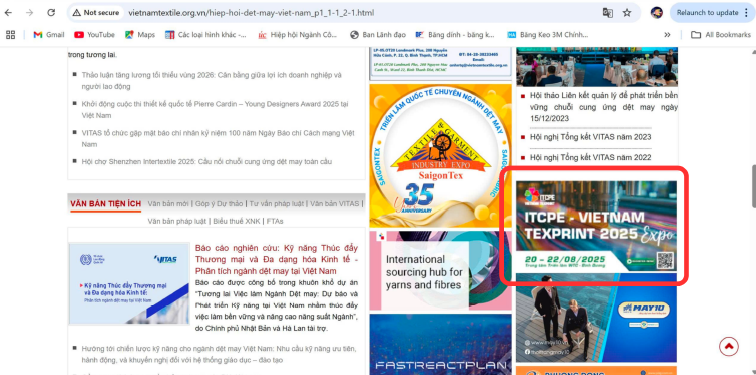Click the ITCPE Vietnam Texprint 2025 banner
The width and height of the screenshot is (756, 375).
coord(596,226)
